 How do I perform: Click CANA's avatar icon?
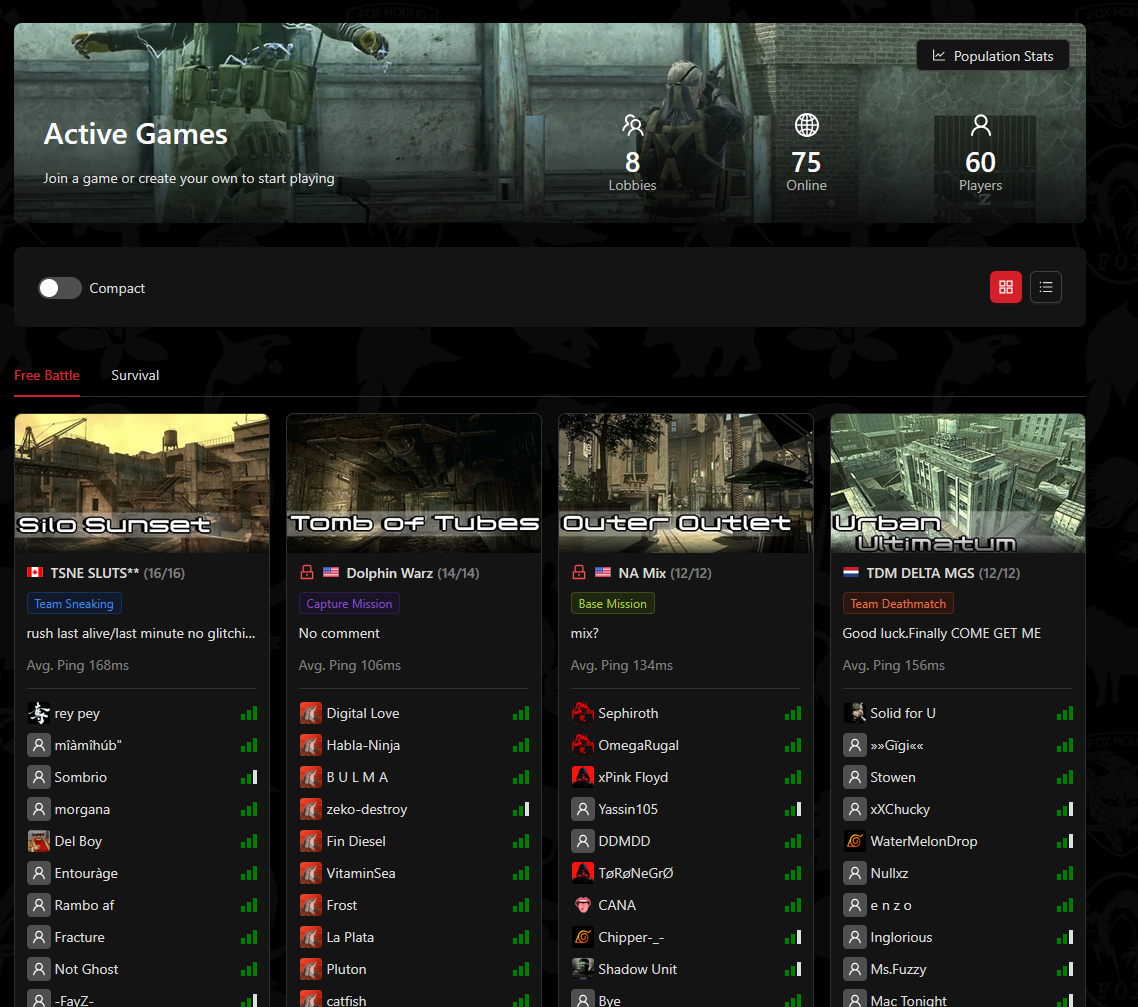[582, 905]
